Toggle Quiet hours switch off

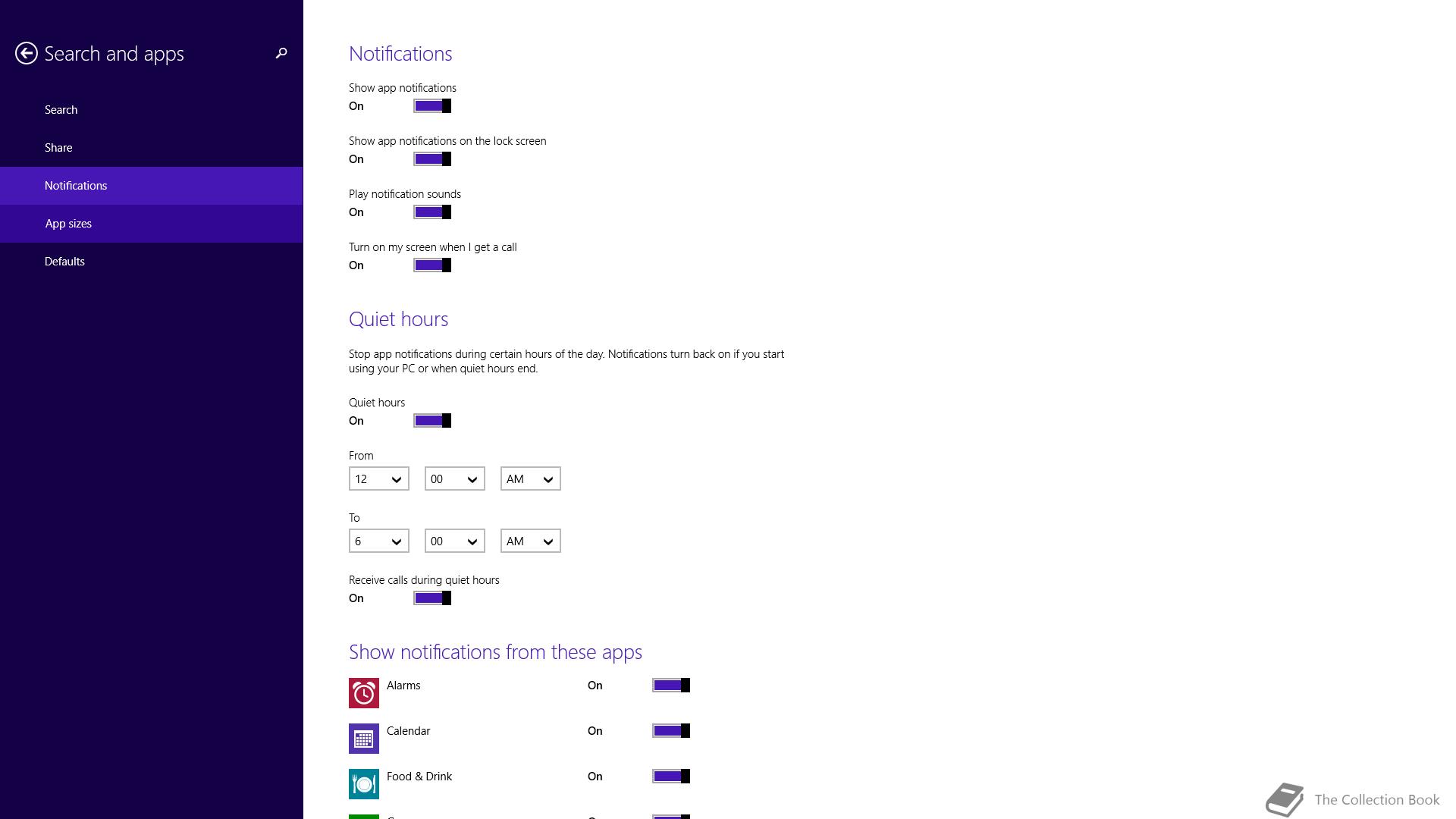click(x=432, y=421)
